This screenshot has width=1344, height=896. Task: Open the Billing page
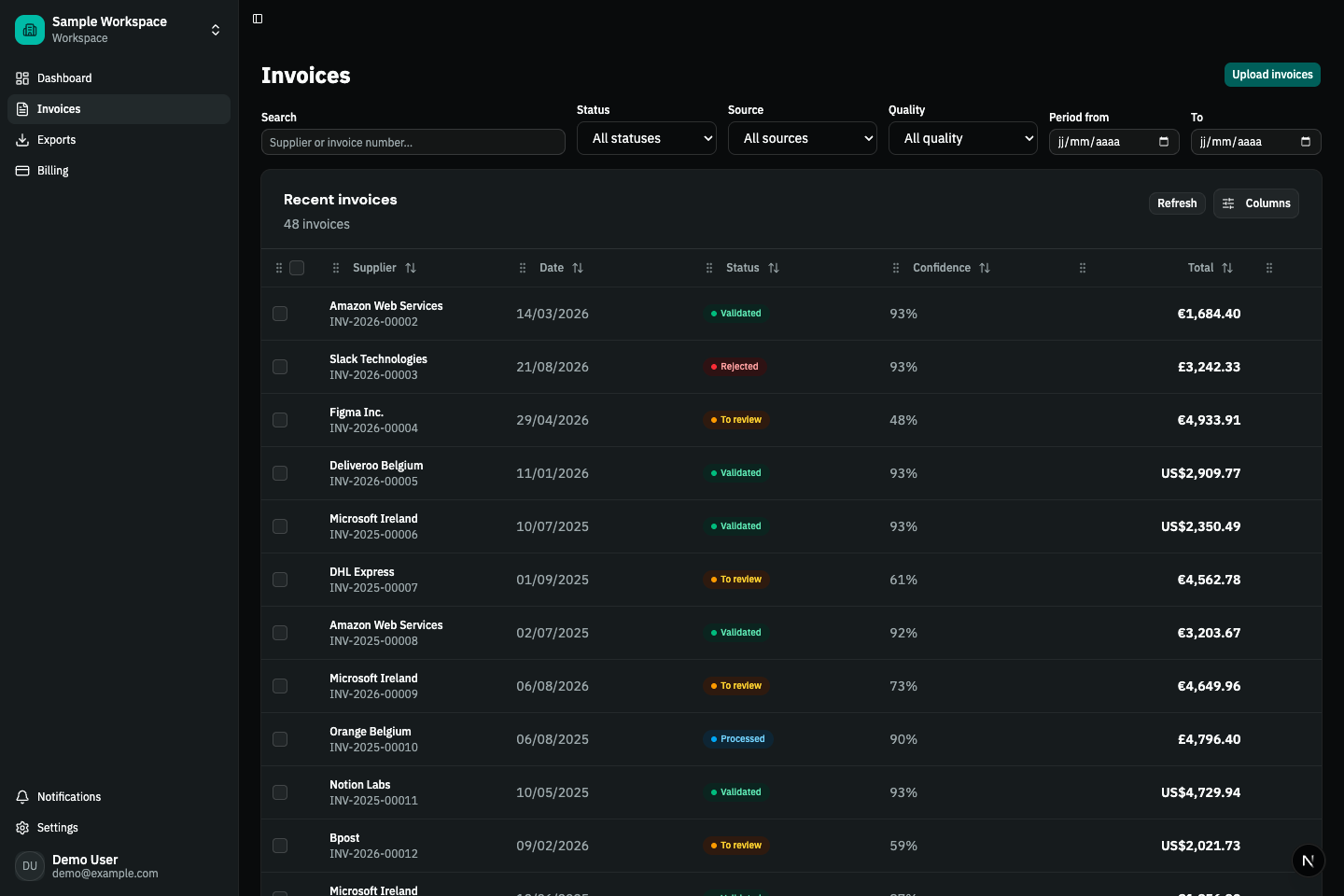119,171
